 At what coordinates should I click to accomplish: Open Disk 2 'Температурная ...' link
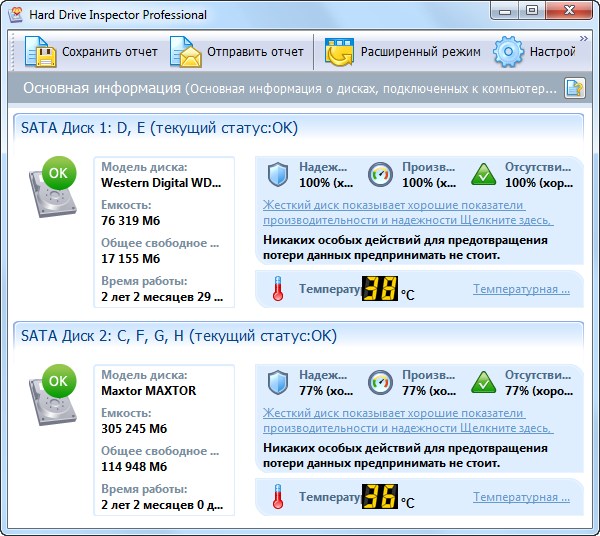[x=522, y=497]
